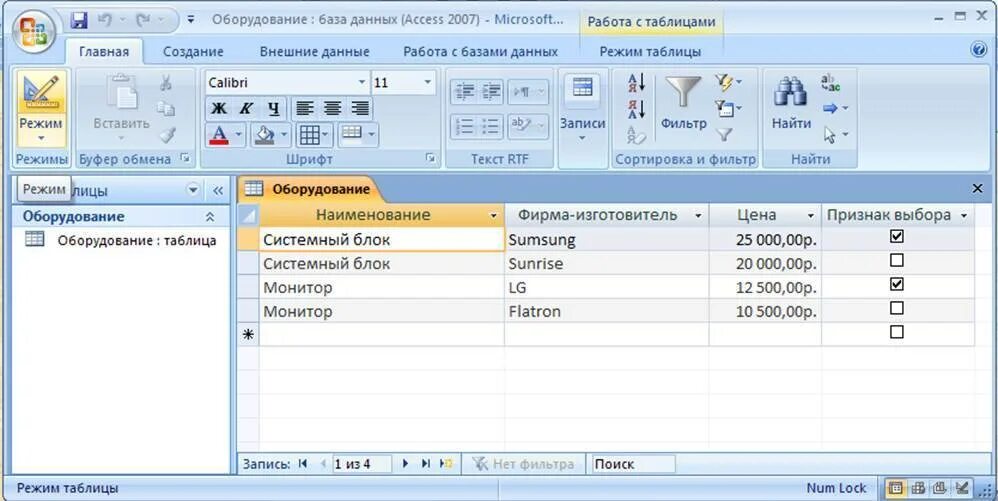Viewport: 998px width, 501px height.
Task: Collapse the navigation pane with double chevron
Action: click(x=218, y=190)
